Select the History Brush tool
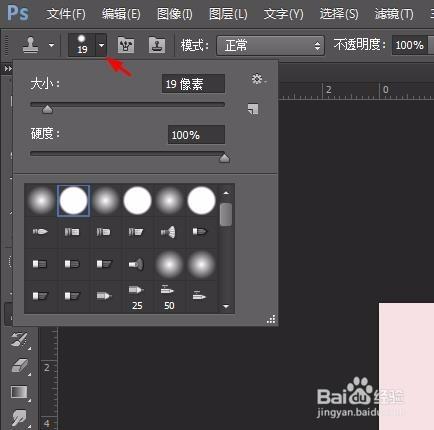 [x=20, y=339]
